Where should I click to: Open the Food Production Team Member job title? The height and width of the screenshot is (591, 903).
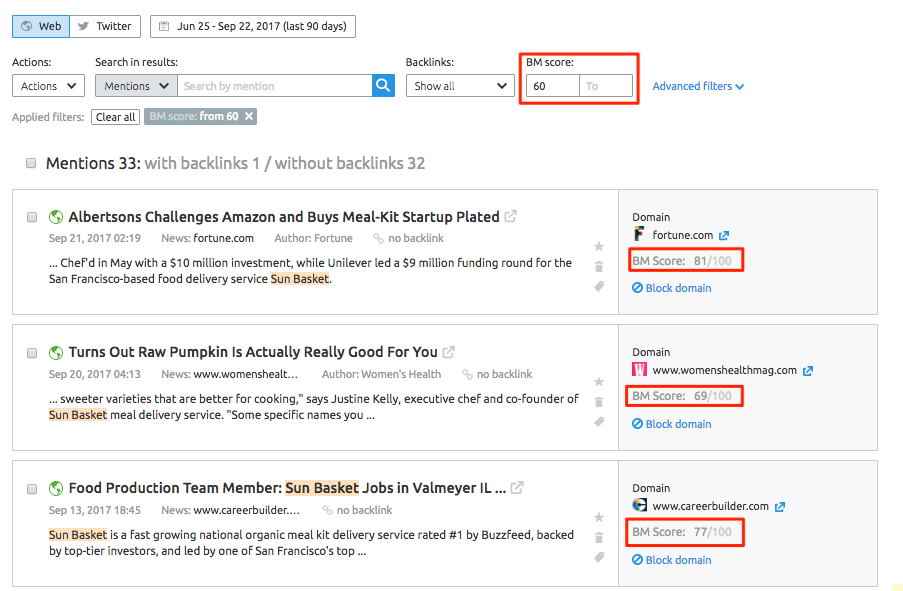[x=287, y=488]
